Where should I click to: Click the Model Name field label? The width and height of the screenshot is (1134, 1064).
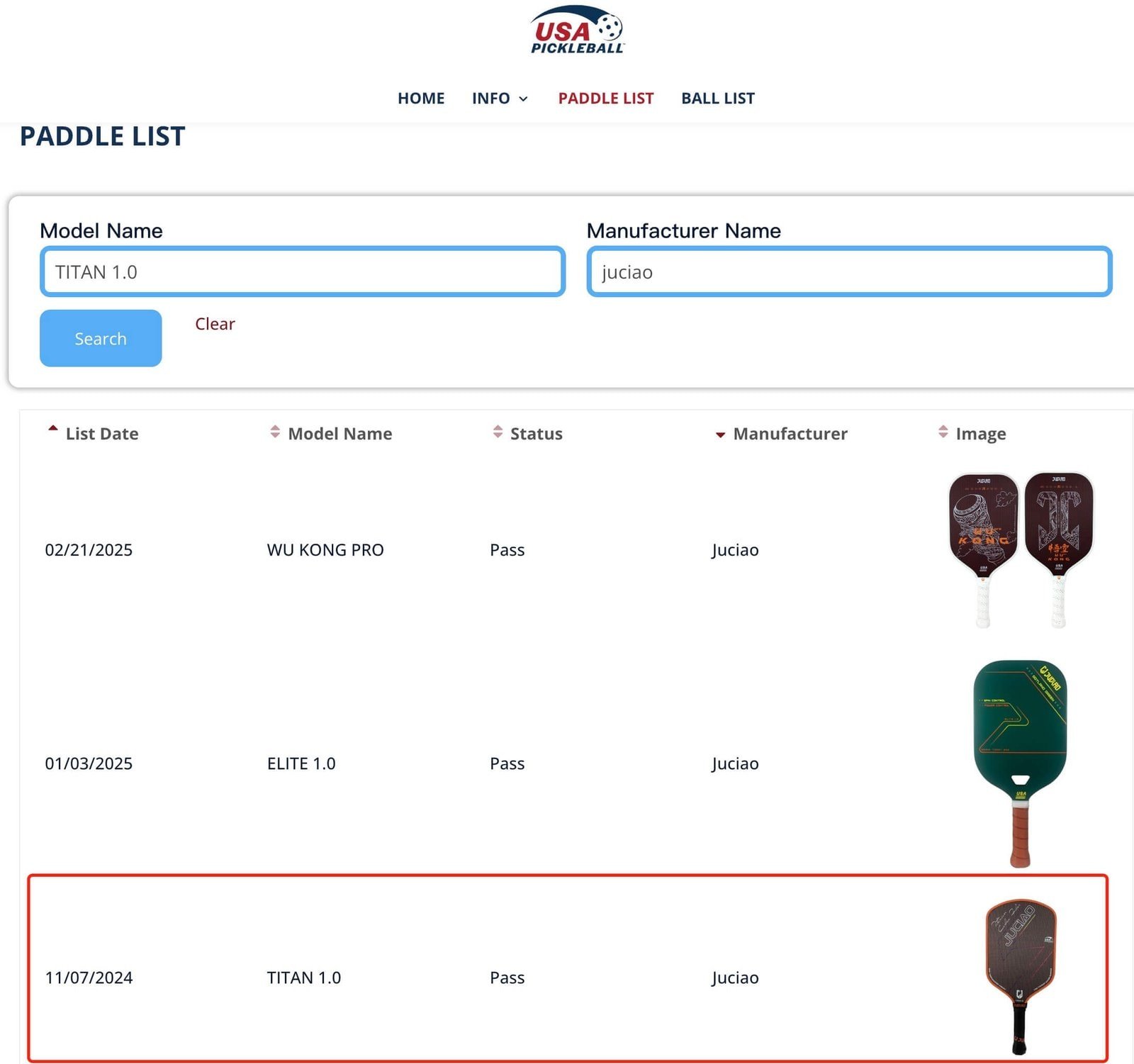(x=101, y=230)
